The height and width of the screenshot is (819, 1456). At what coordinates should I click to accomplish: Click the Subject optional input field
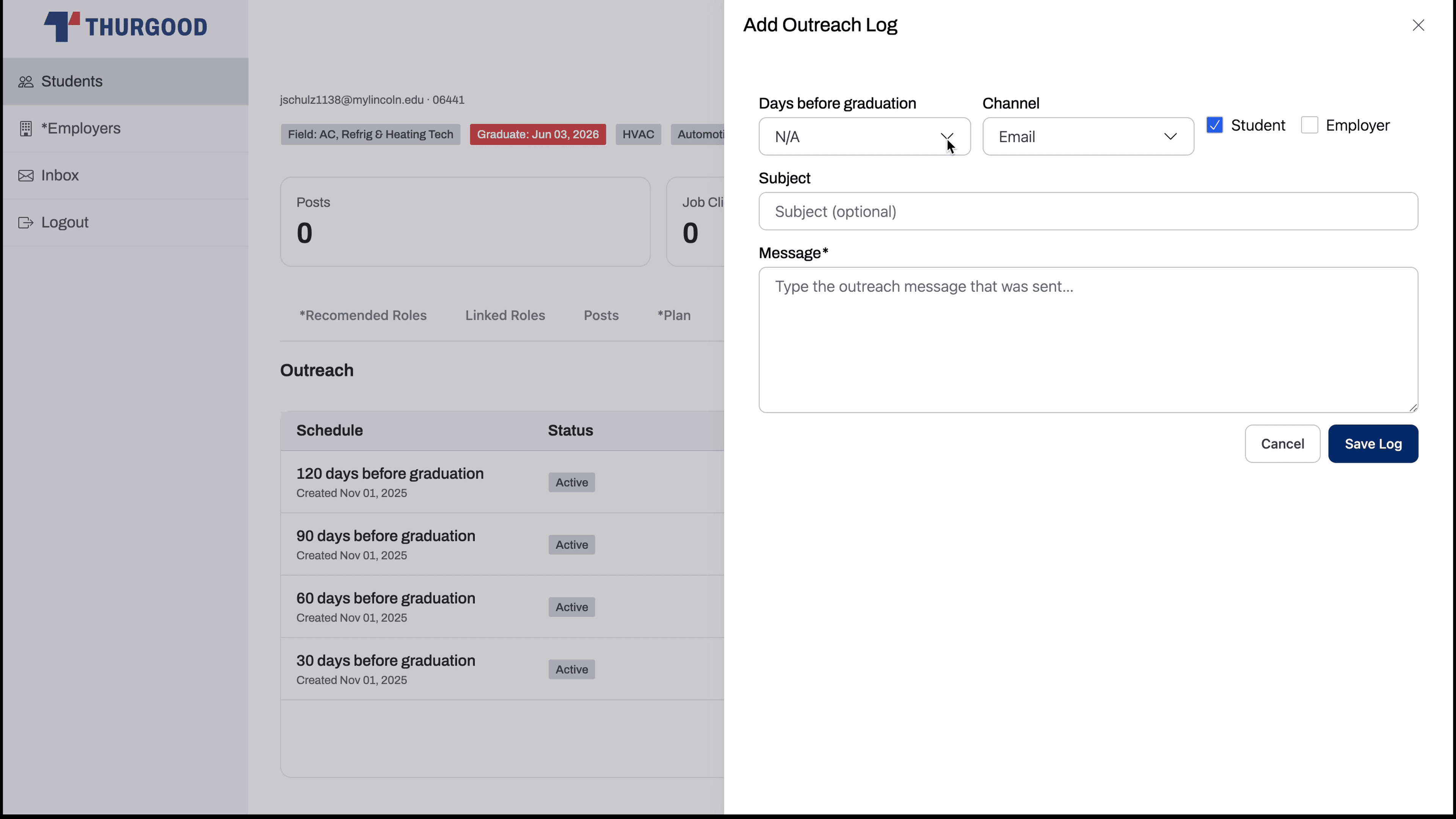(x=1087, y=211)
